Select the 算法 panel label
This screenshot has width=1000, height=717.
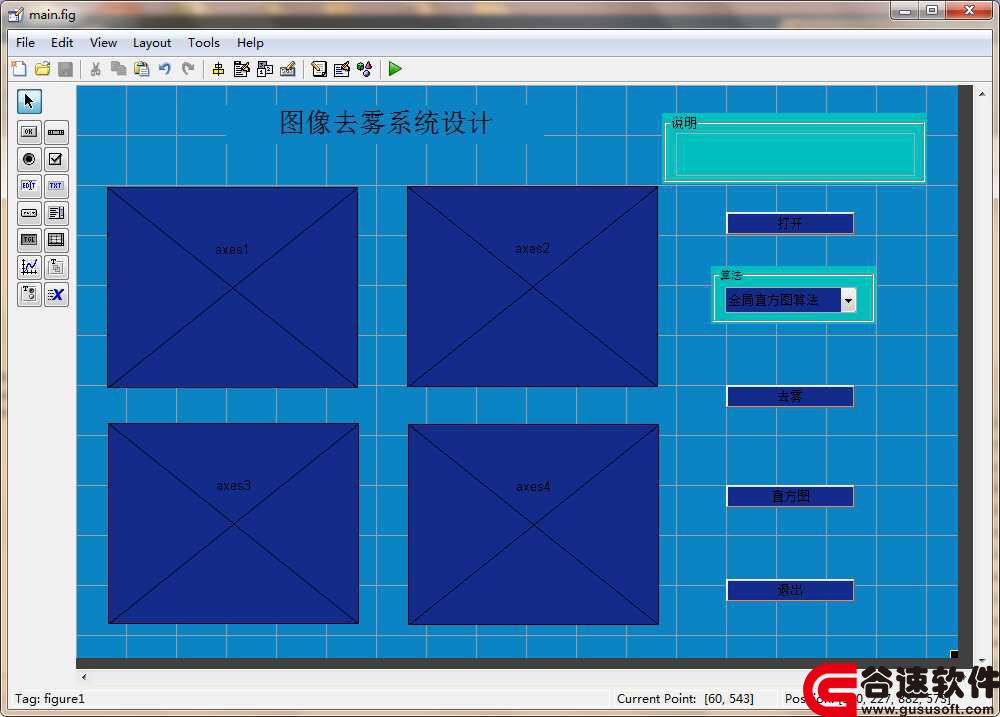731,275
